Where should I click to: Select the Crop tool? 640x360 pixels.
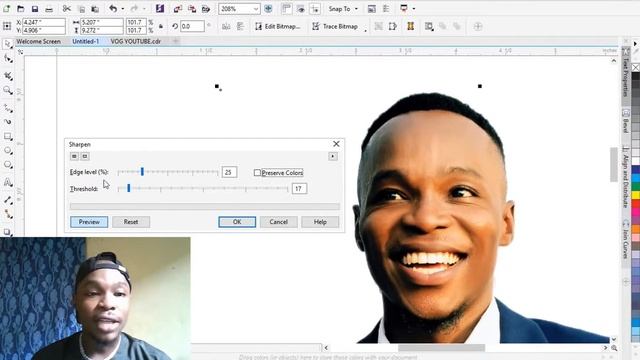[7, 76]
